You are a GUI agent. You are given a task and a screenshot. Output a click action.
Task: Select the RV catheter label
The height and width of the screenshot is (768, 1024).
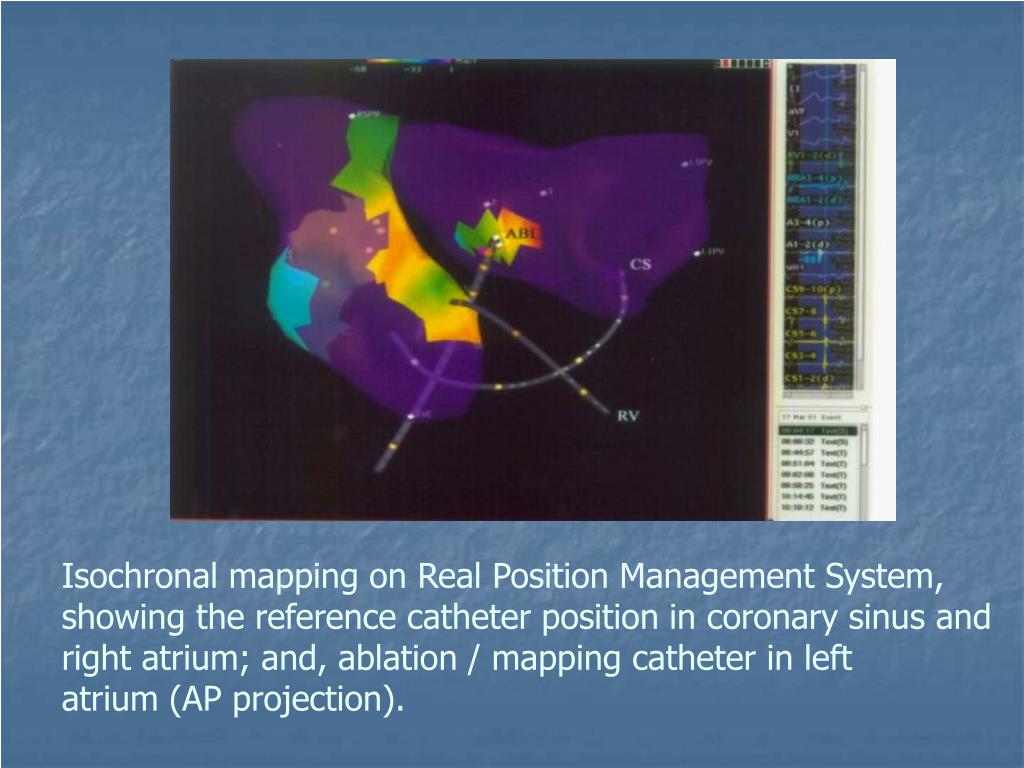click(x=628, y=415)
